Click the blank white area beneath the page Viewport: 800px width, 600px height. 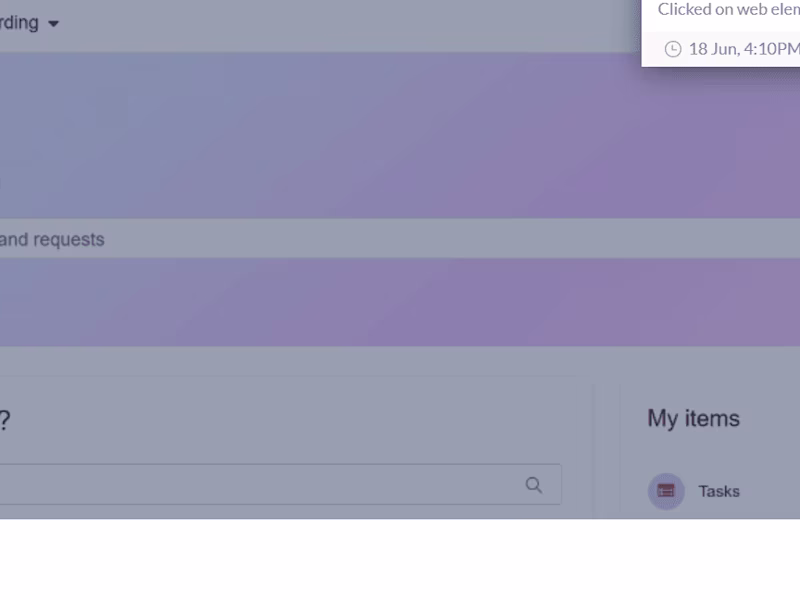[400, 559]
